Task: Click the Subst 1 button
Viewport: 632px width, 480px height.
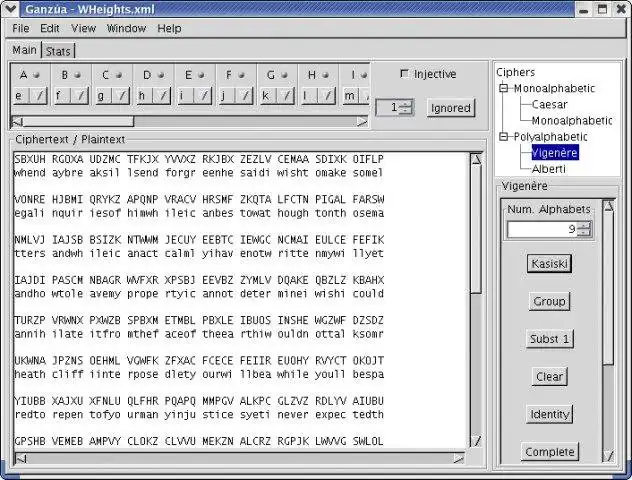Action: click(549, 339)
